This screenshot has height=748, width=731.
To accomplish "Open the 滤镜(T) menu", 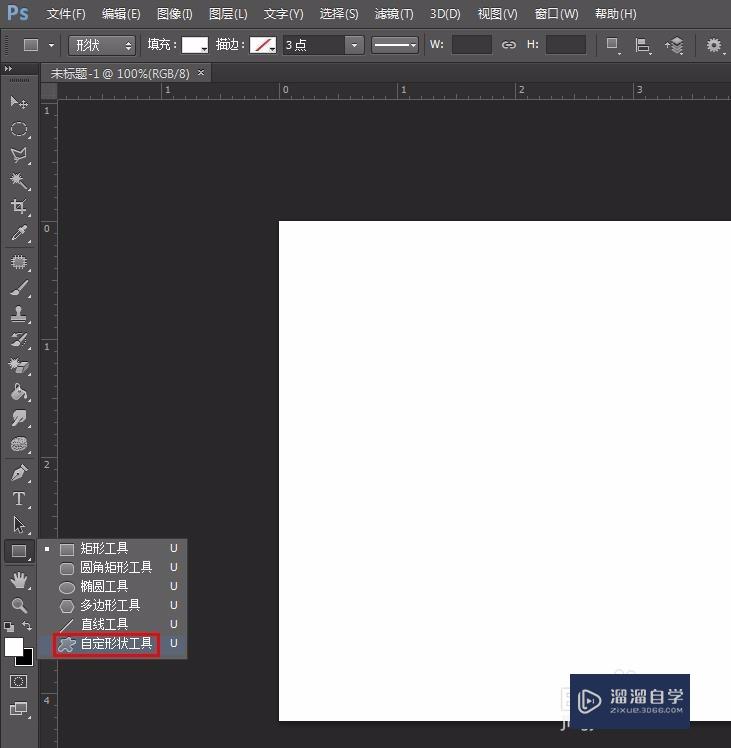I will pos(394,14).
